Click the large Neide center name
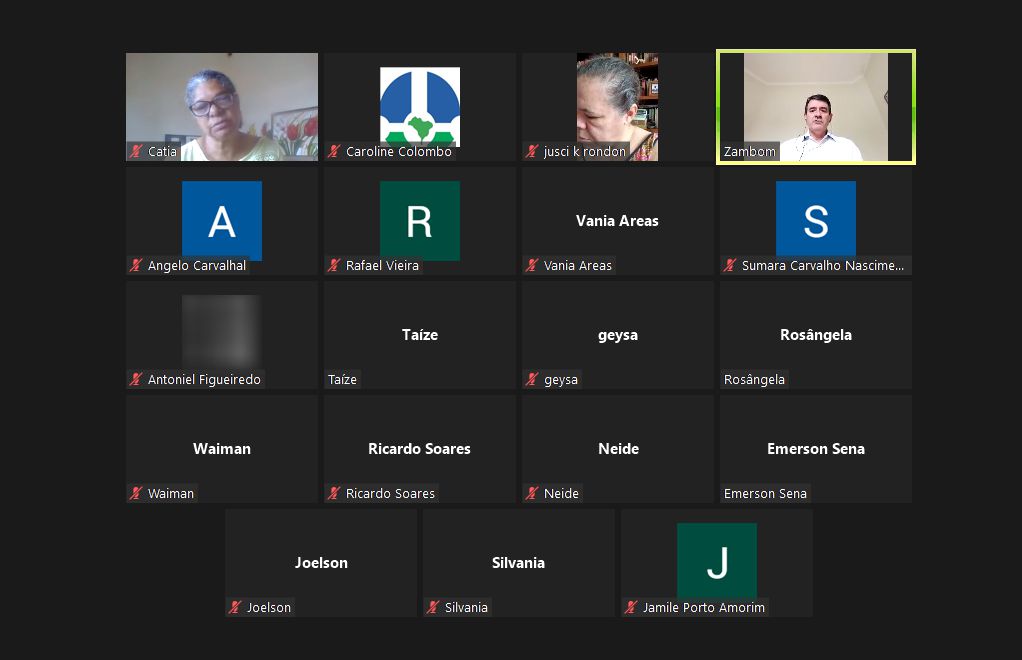 [x=619, y=449]
